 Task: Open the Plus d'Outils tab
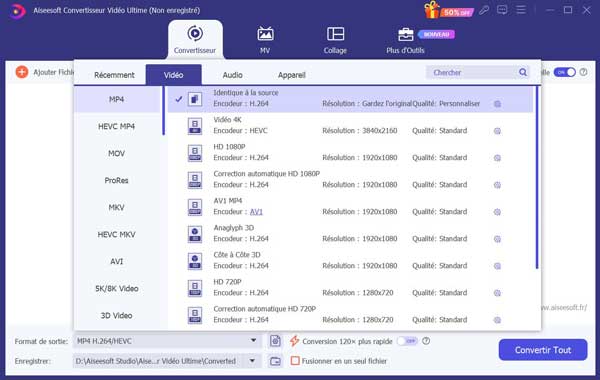click(405, 41)
